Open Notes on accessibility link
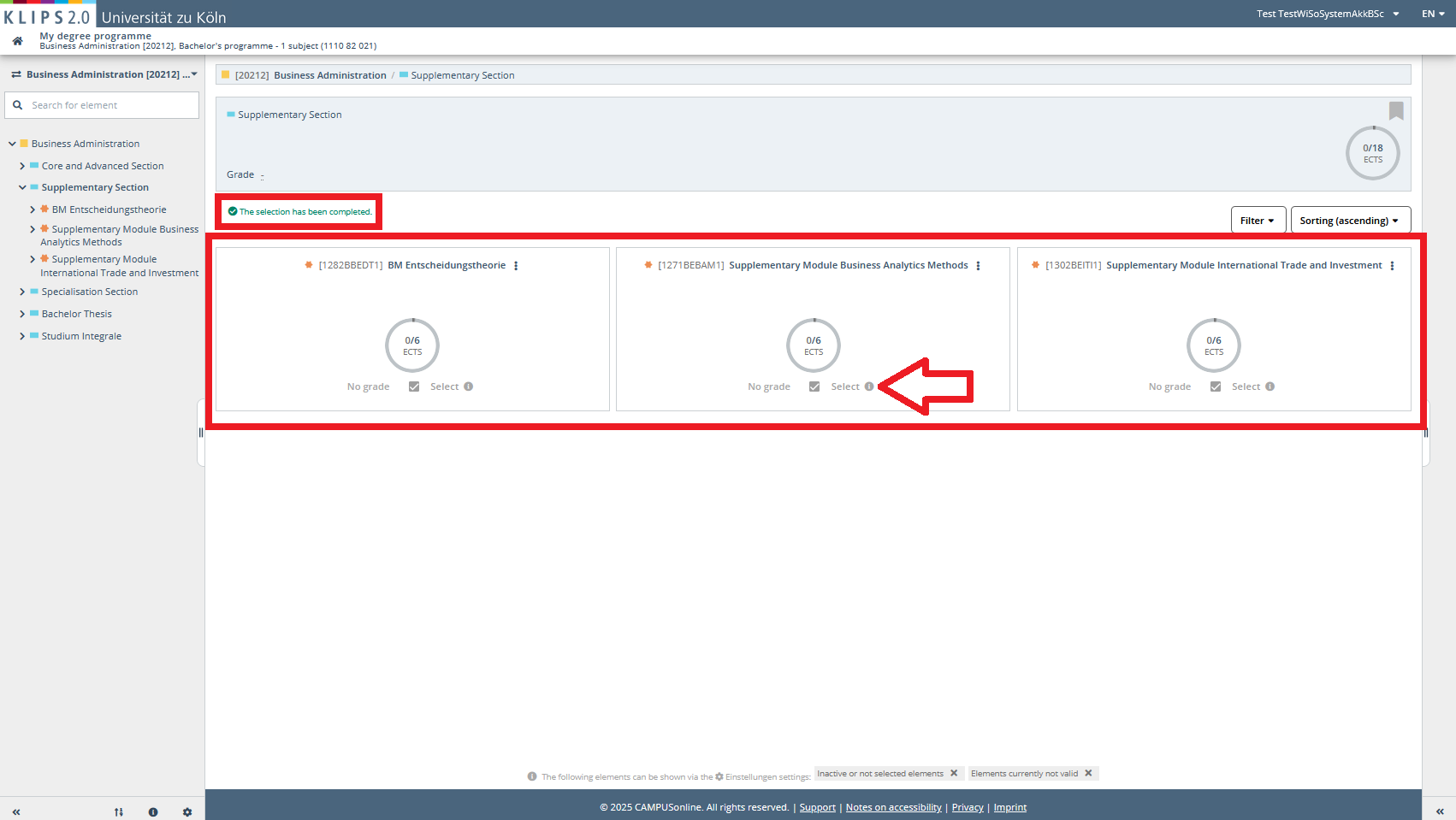The width and height of the screenshot is (1456, 820). coord(894,807)
